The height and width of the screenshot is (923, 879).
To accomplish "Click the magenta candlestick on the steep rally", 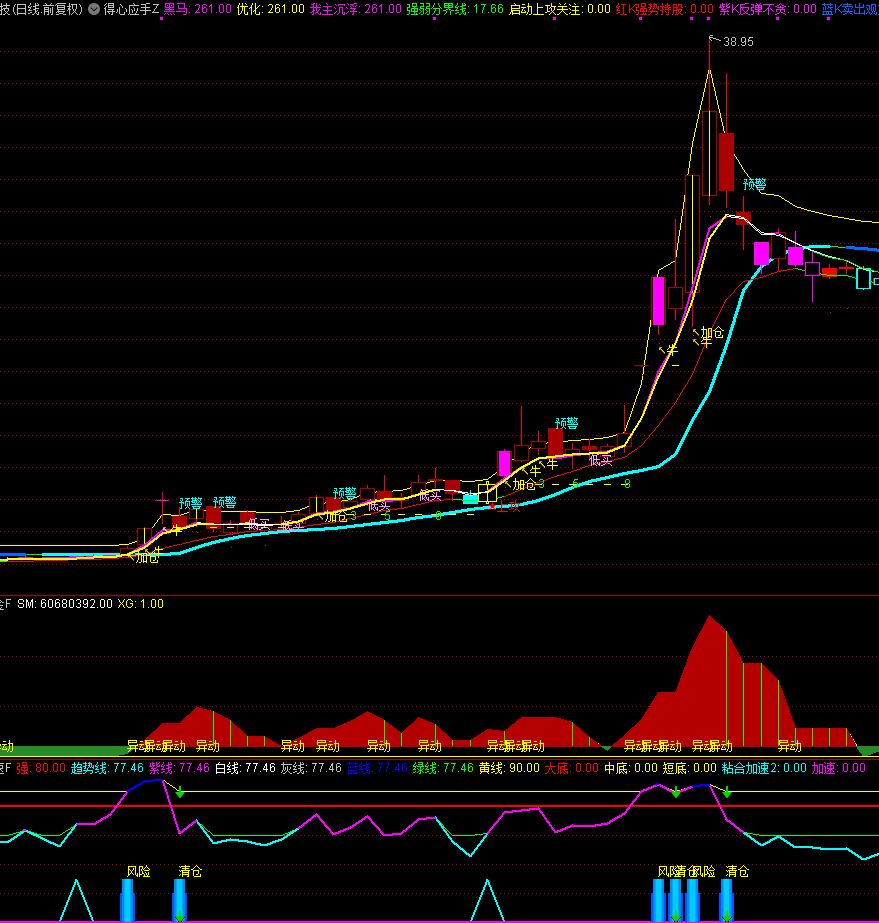I will (658, 300).
